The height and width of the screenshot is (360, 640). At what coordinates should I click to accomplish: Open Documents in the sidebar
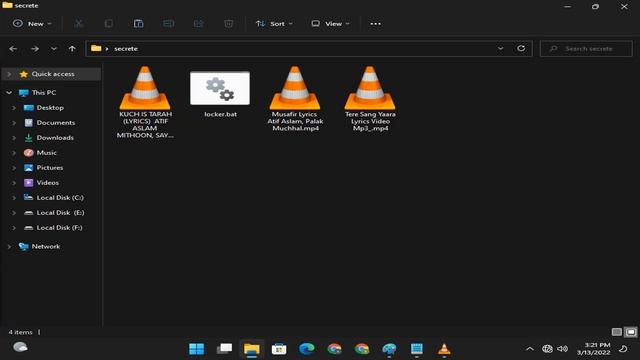[x=56, y=122]
